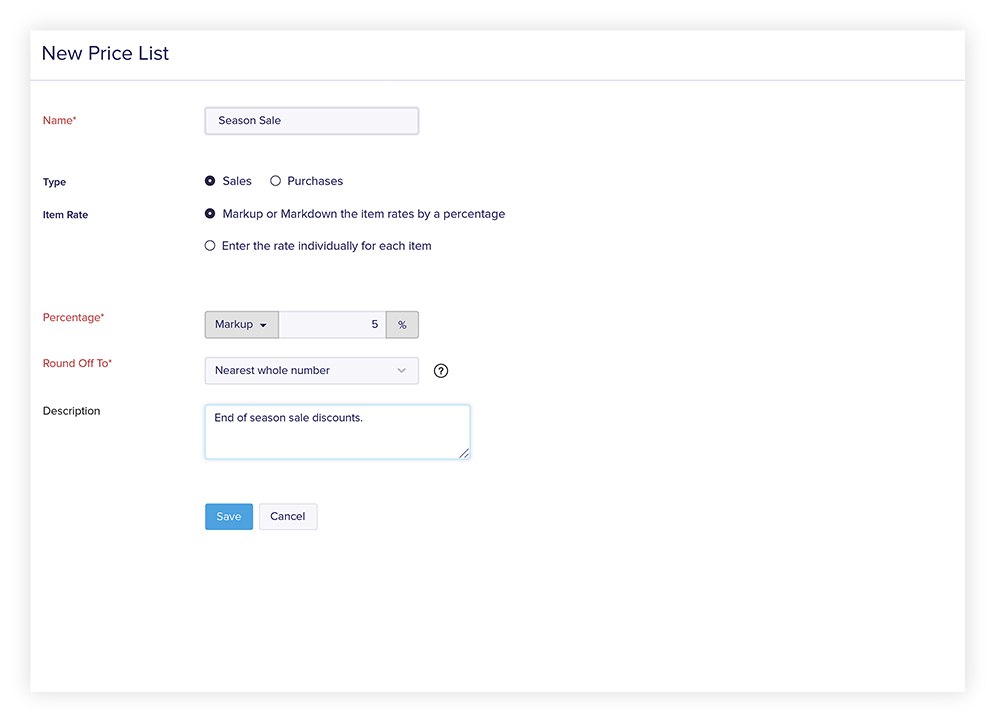Viewport: 996px width, 722px height.
Task: Select Markup or Markdown item rates option
Action: pos(209,213)
